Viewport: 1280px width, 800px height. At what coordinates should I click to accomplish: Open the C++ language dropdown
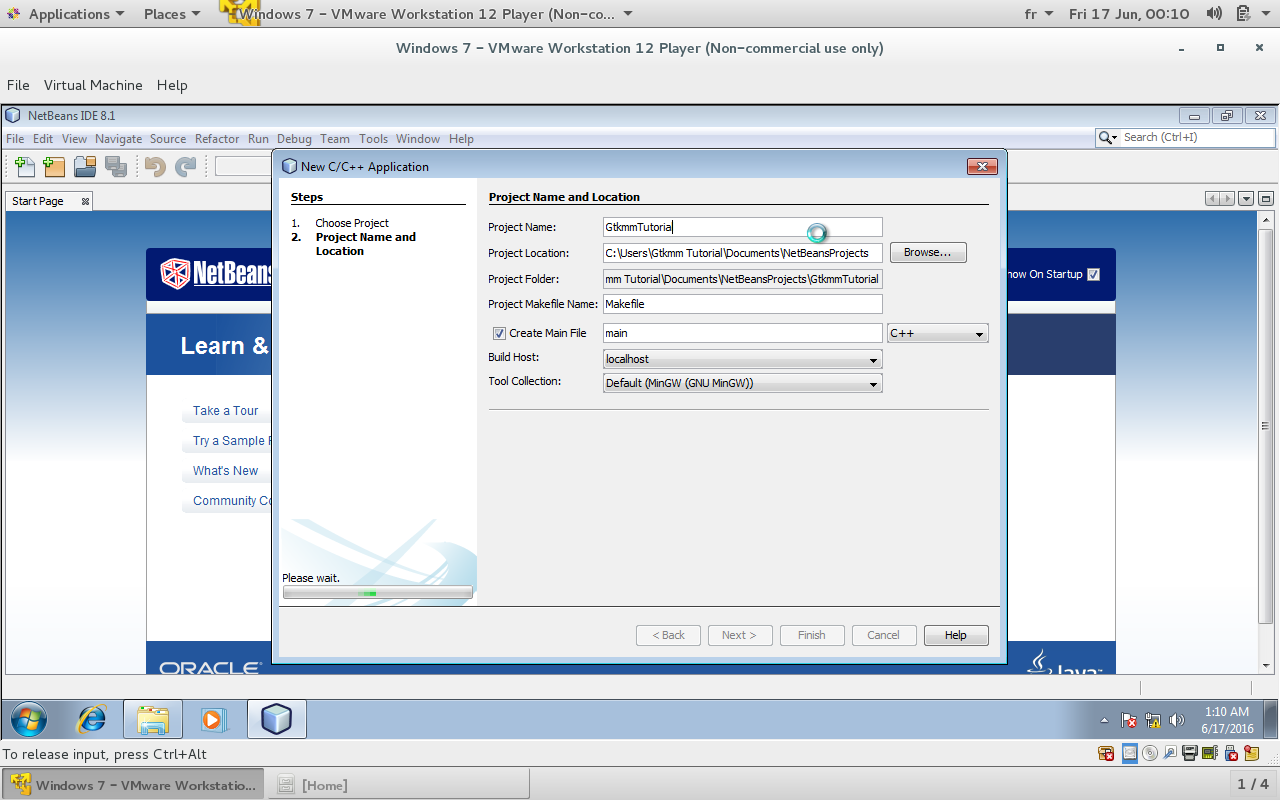point(978,333)
